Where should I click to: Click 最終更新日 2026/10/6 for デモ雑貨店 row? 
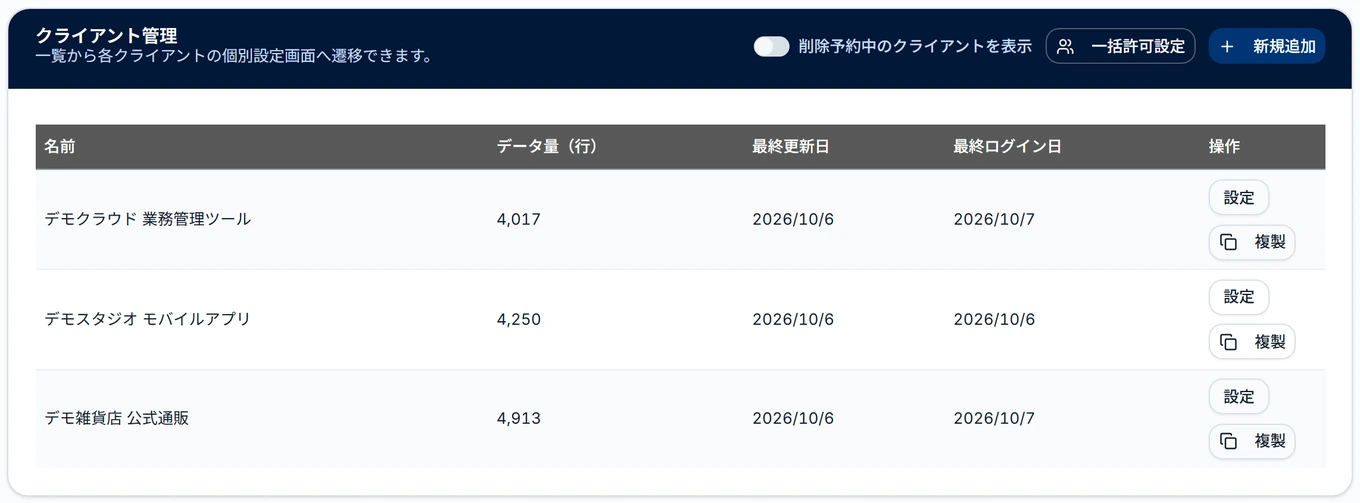[x=793, y=418]
